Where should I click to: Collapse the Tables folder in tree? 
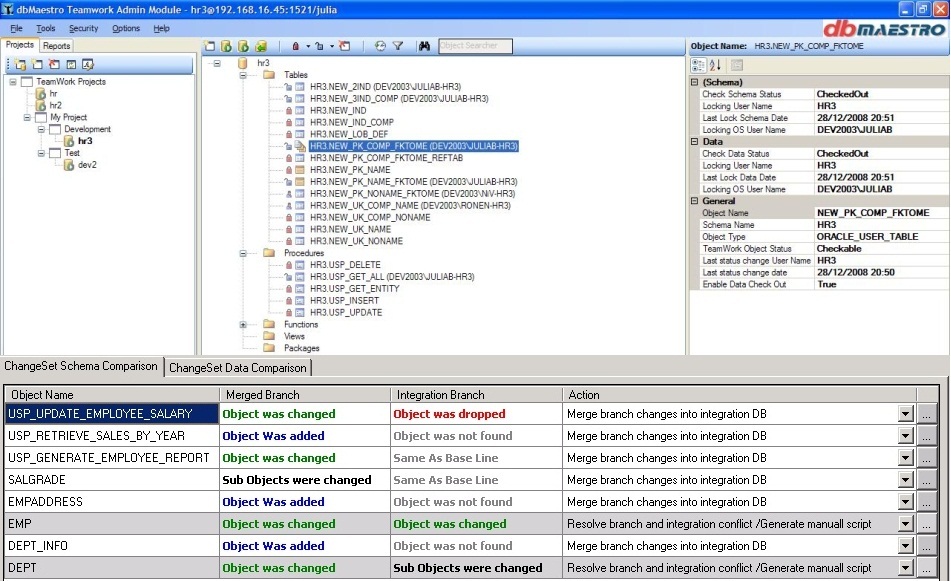[x=243, y=75]
